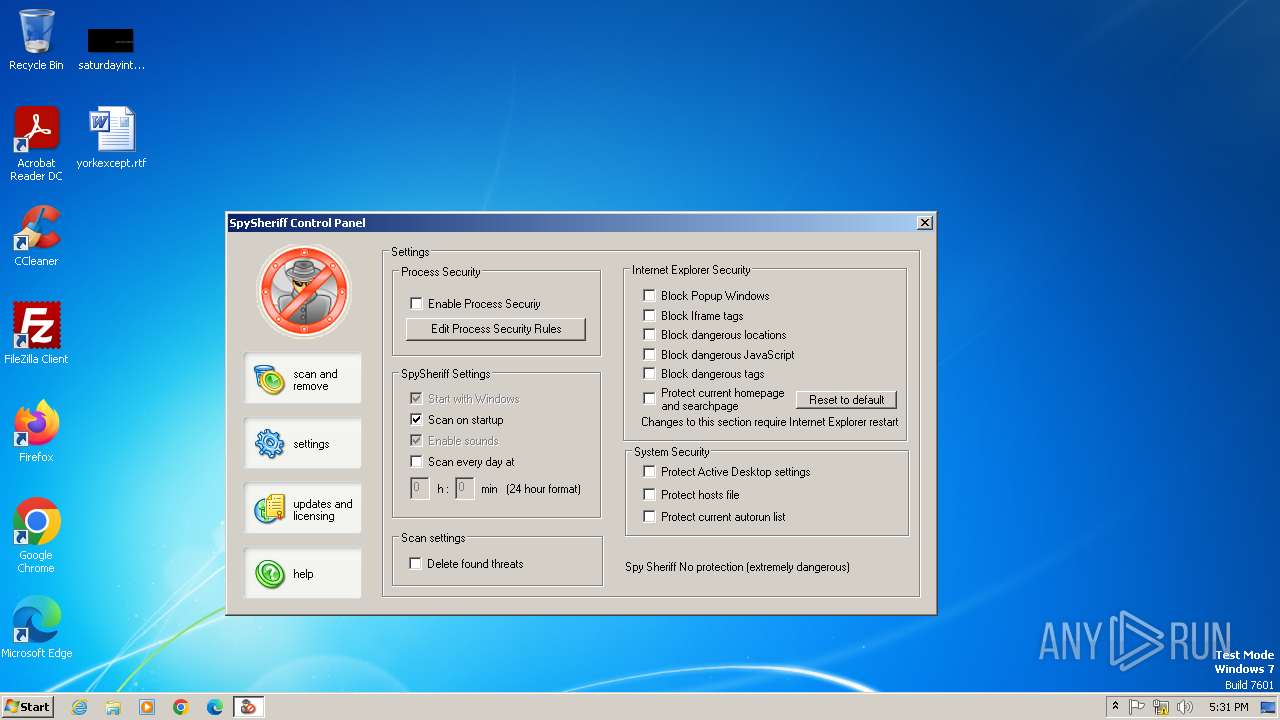
Task: Select yorkexcept.rtf document icon
Action: pyautogui.click(x=111, y=138)
